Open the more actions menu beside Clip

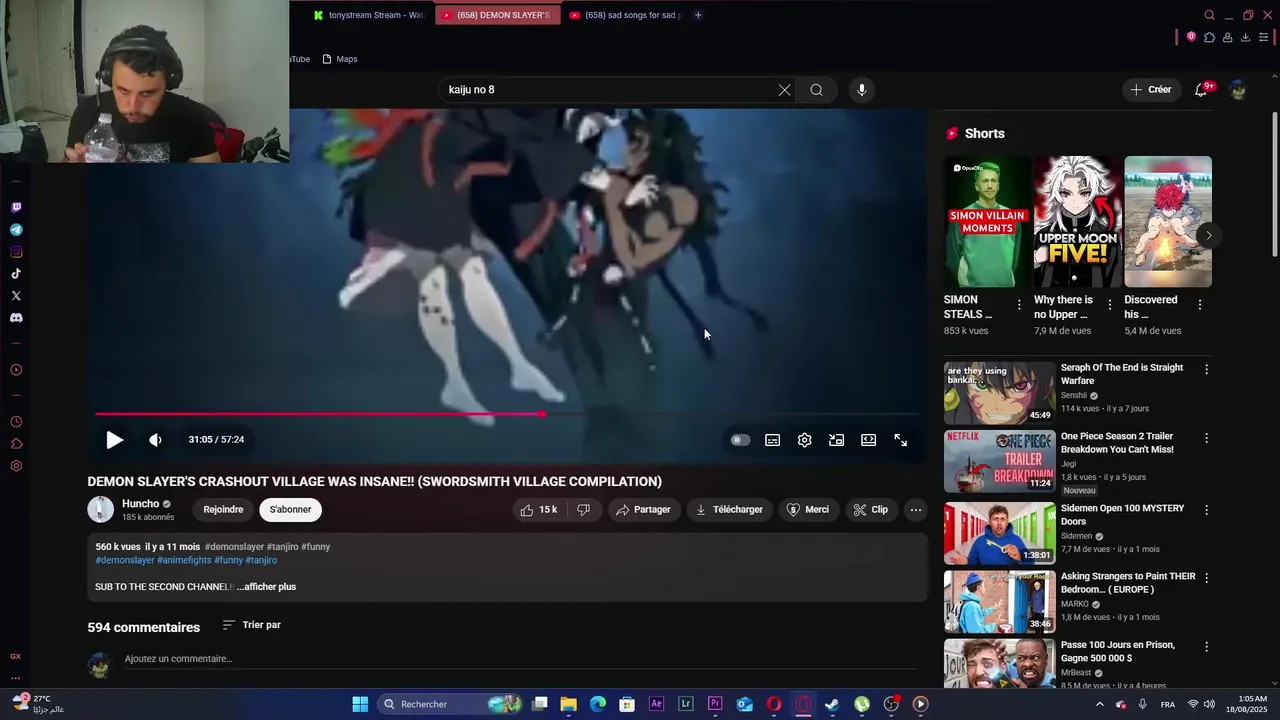pos(915,510)
